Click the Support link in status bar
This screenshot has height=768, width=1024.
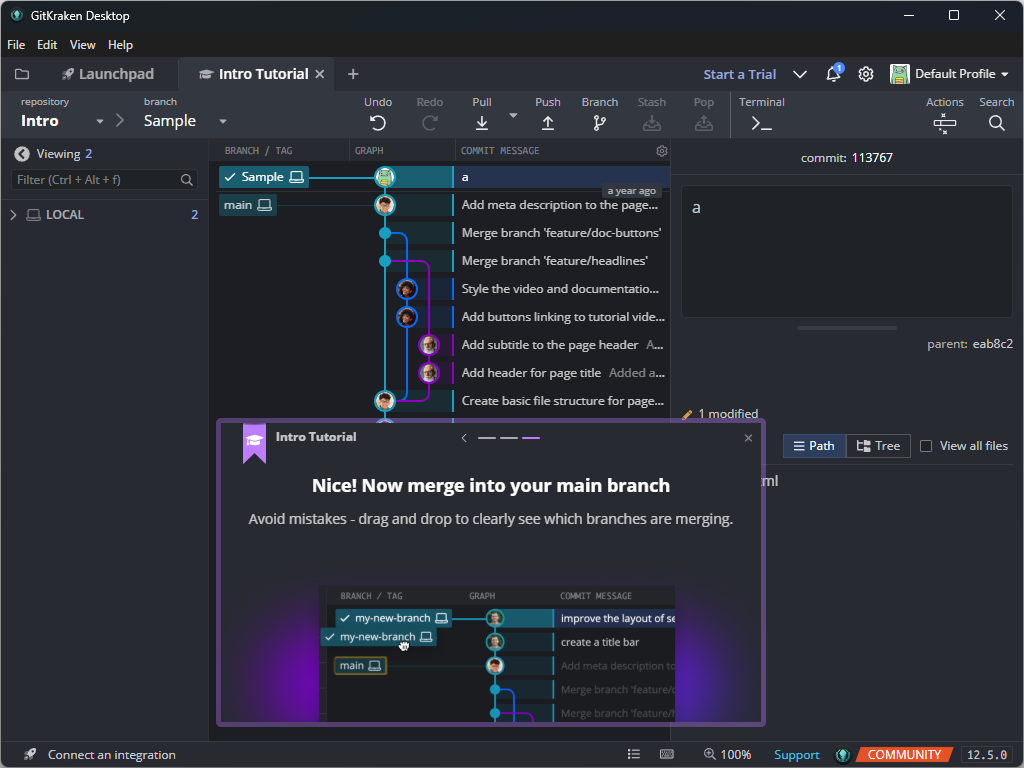point(796,755)
